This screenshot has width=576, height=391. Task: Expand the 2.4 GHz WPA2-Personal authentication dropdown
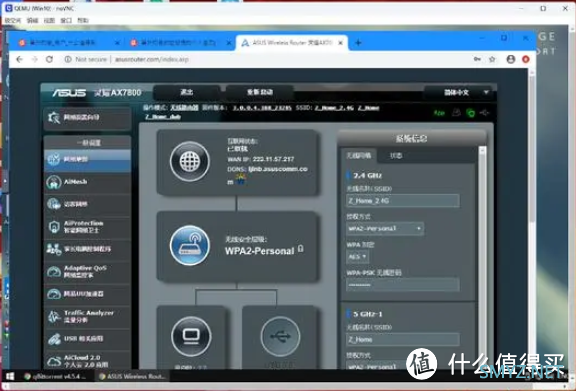coord(385,229)
